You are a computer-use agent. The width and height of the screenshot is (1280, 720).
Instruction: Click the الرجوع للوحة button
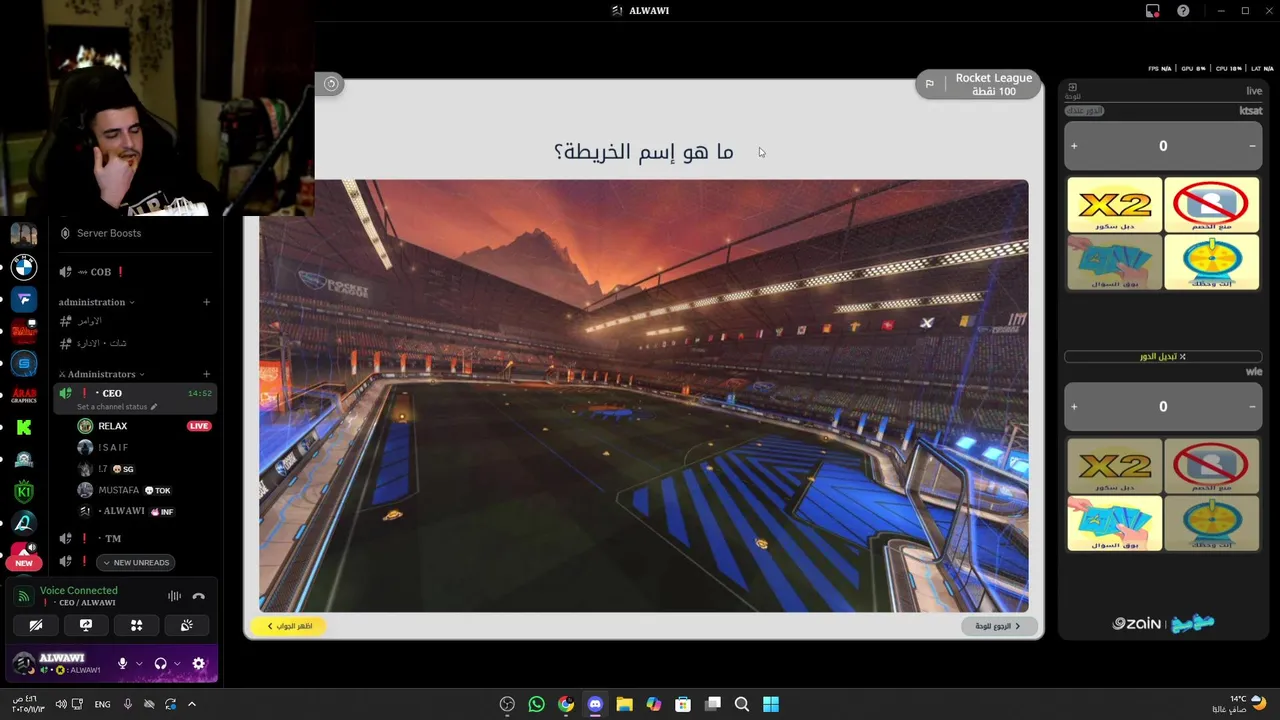click(999, 626)
